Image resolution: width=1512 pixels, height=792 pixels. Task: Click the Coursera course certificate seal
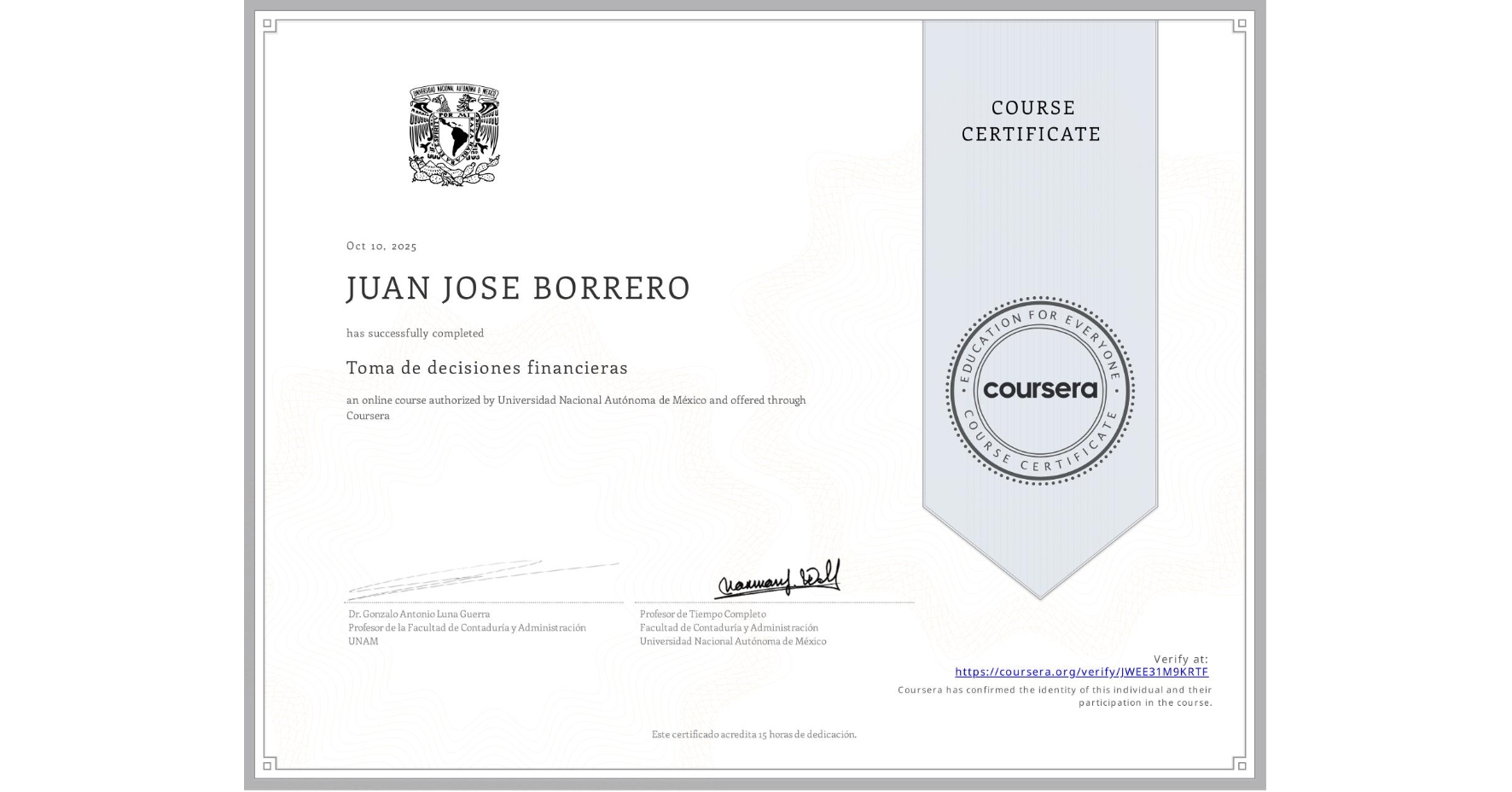pyautogui.click(x=1040, y=391)
